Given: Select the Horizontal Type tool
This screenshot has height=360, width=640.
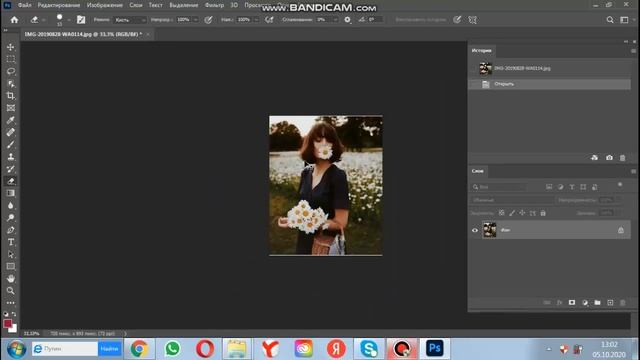Looking at the screenshot, I should click(x=11, y=242).
